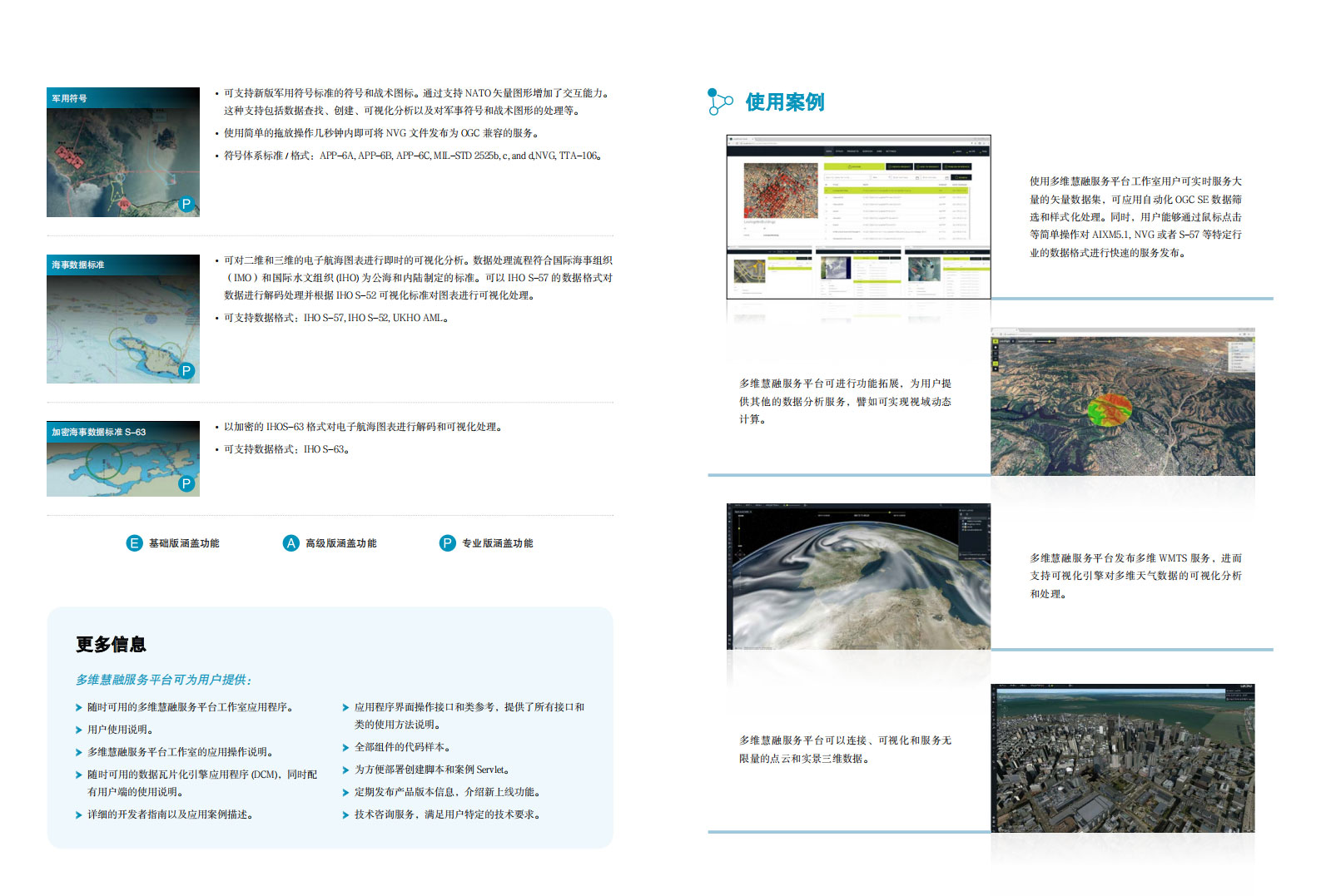
Task: Select the P icon beside 专业版涵盖功能
Action: click(x=447, y=543)
